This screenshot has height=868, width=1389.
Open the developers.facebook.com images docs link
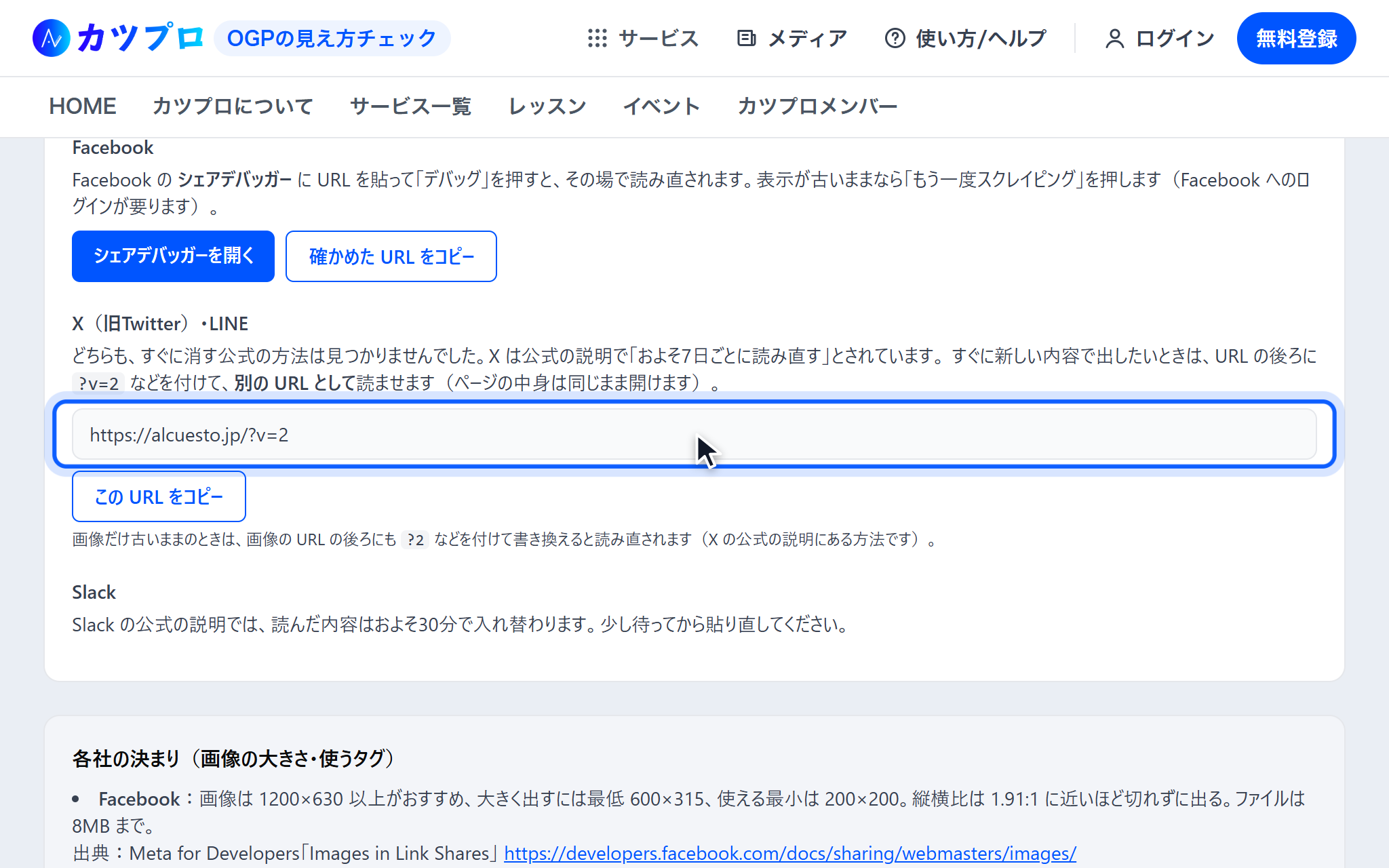790,853
